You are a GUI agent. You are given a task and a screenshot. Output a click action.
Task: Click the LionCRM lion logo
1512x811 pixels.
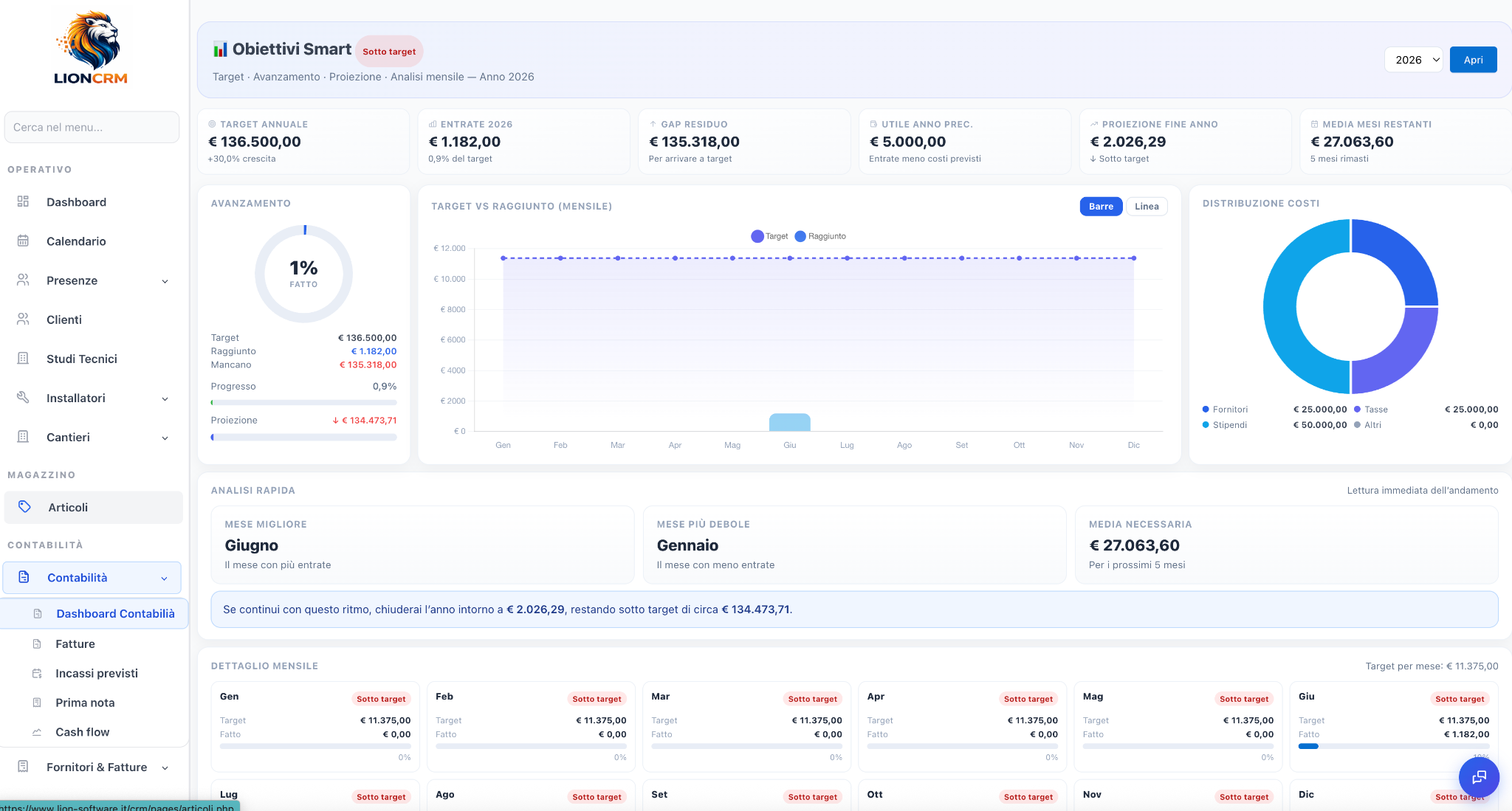(91, 48)
